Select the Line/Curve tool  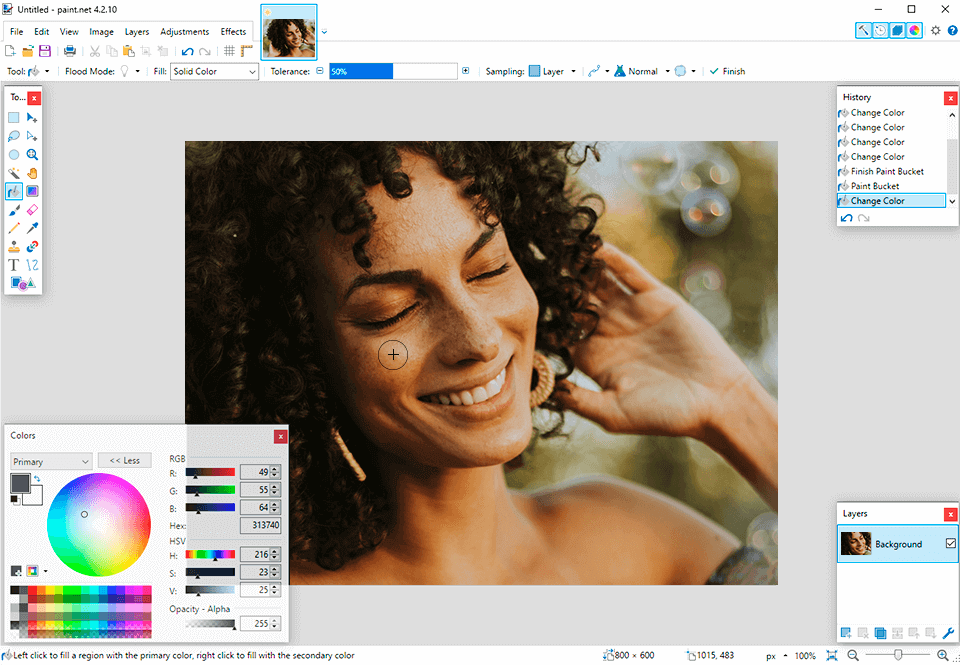coord(32,265)
